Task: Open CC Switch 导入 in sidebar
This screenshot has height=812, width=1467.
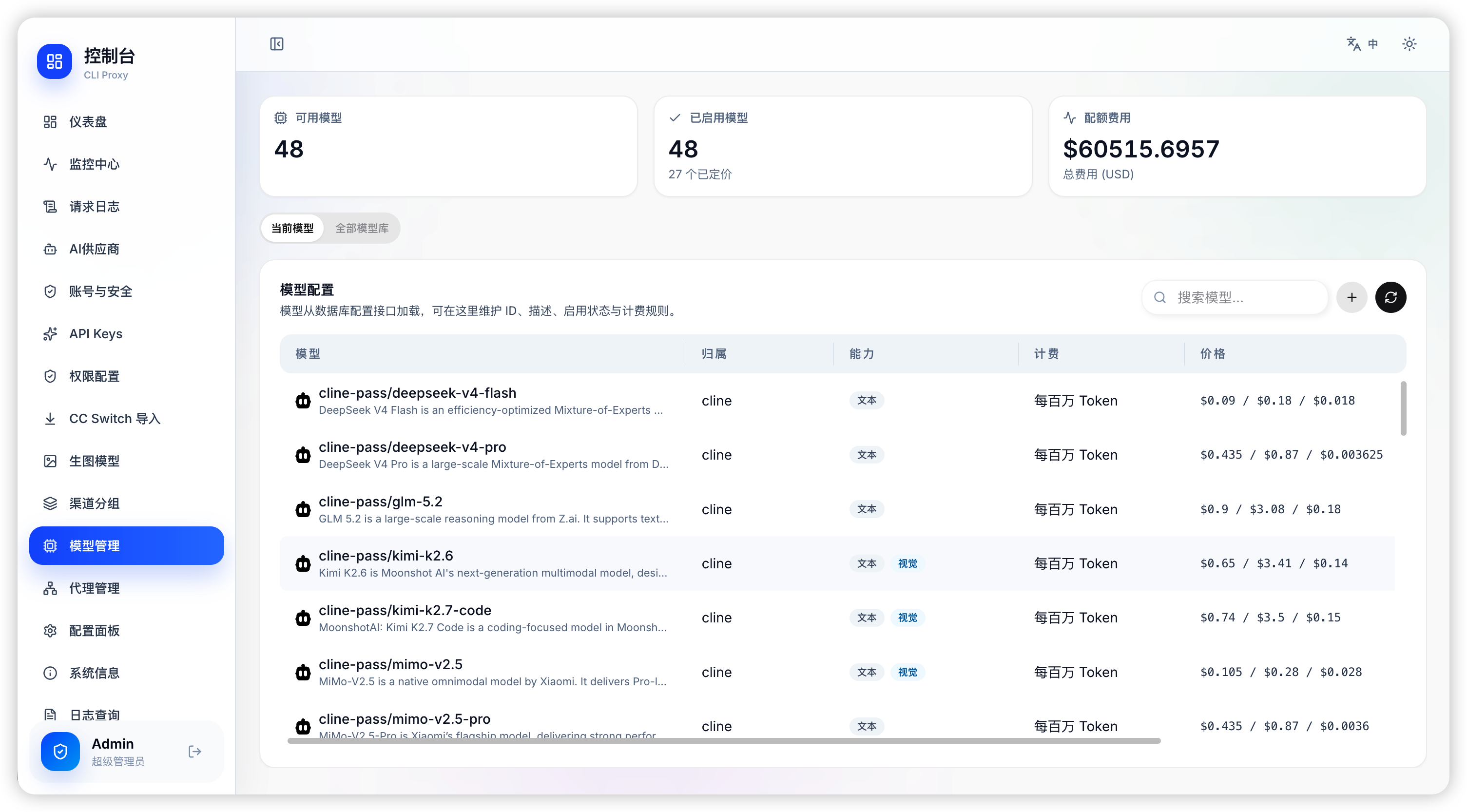Action: coord(126,419)
